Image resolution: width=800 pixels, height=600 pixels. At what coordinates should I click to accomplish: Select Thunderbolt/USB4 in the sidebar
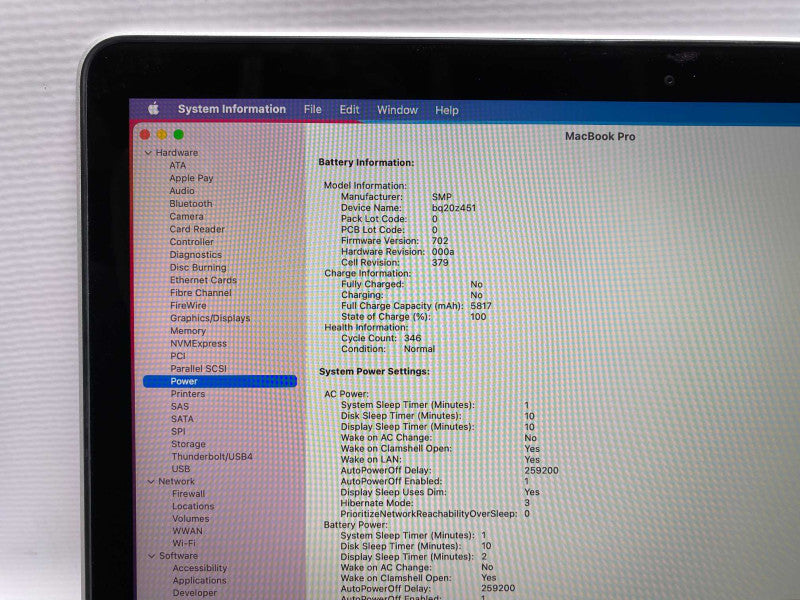212,456
